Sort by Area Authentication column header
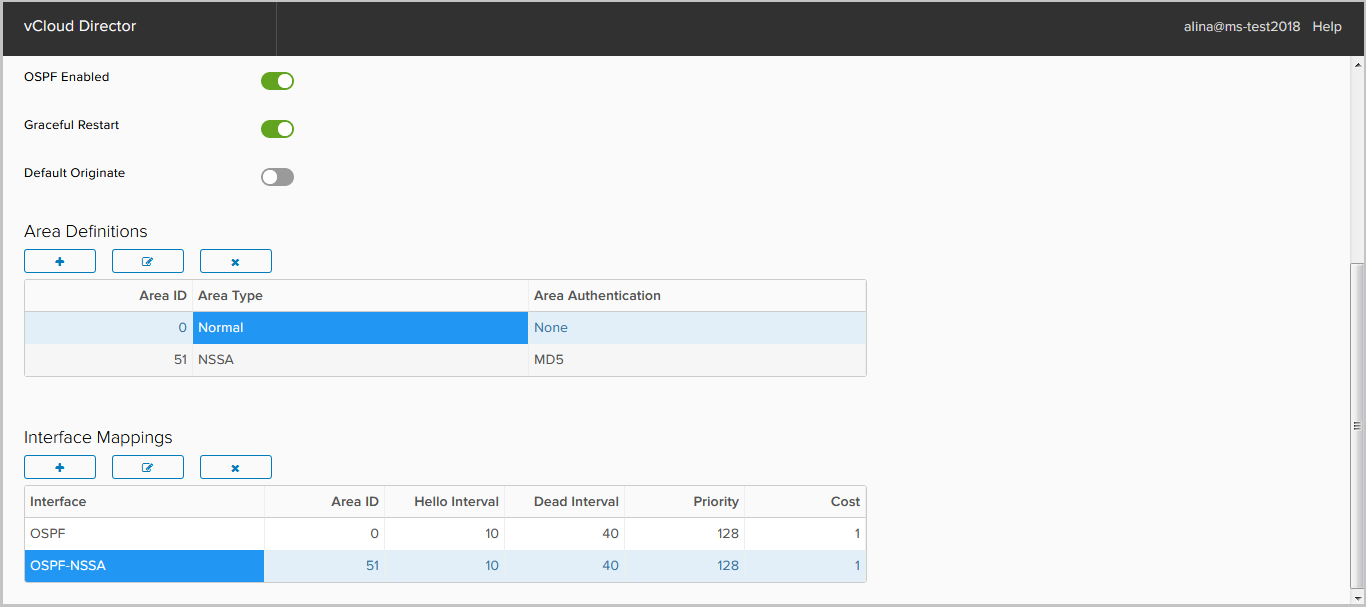The width and height of the screenshot is (1366, 607). (597, 296)
